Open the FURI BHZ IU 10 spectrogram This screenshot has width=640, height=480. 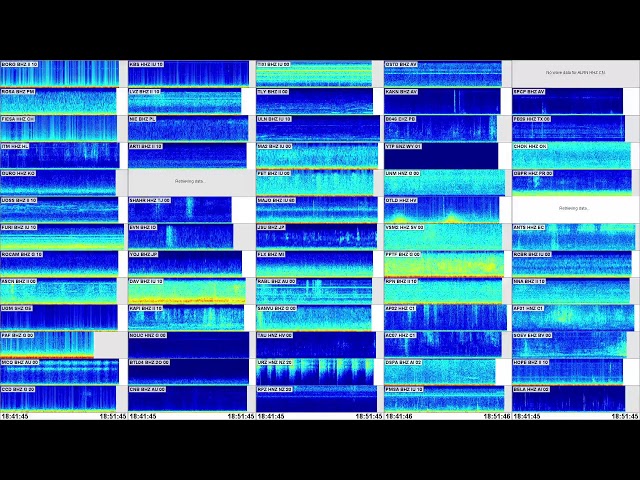pos(62,237)
